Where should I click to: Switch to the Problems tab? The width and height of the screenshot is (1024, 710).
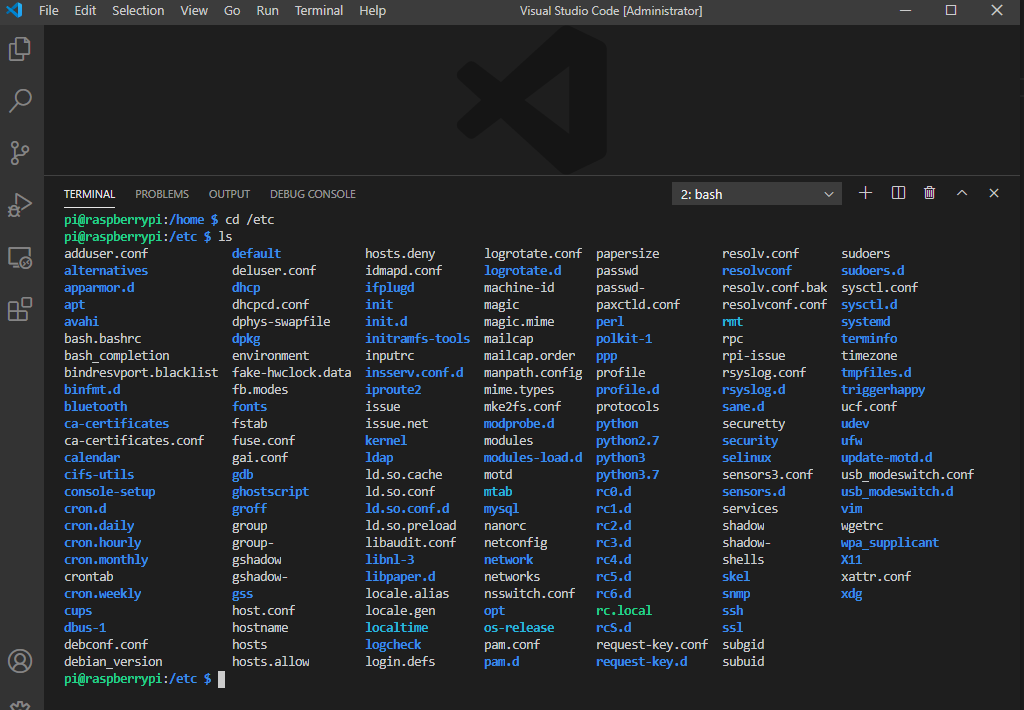[162, 194]
